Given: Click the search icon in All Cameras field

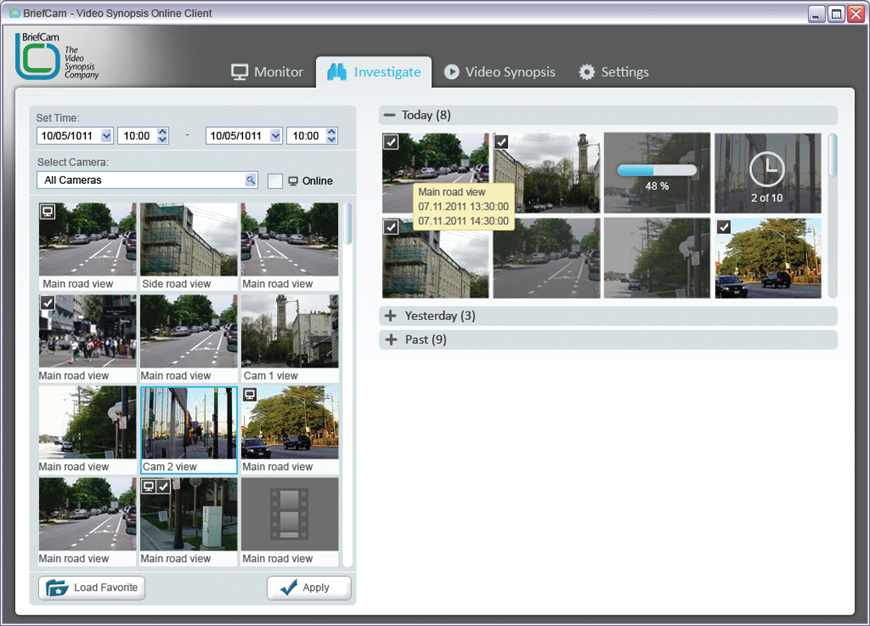Looking at the screenshot, I should point(251,181).
